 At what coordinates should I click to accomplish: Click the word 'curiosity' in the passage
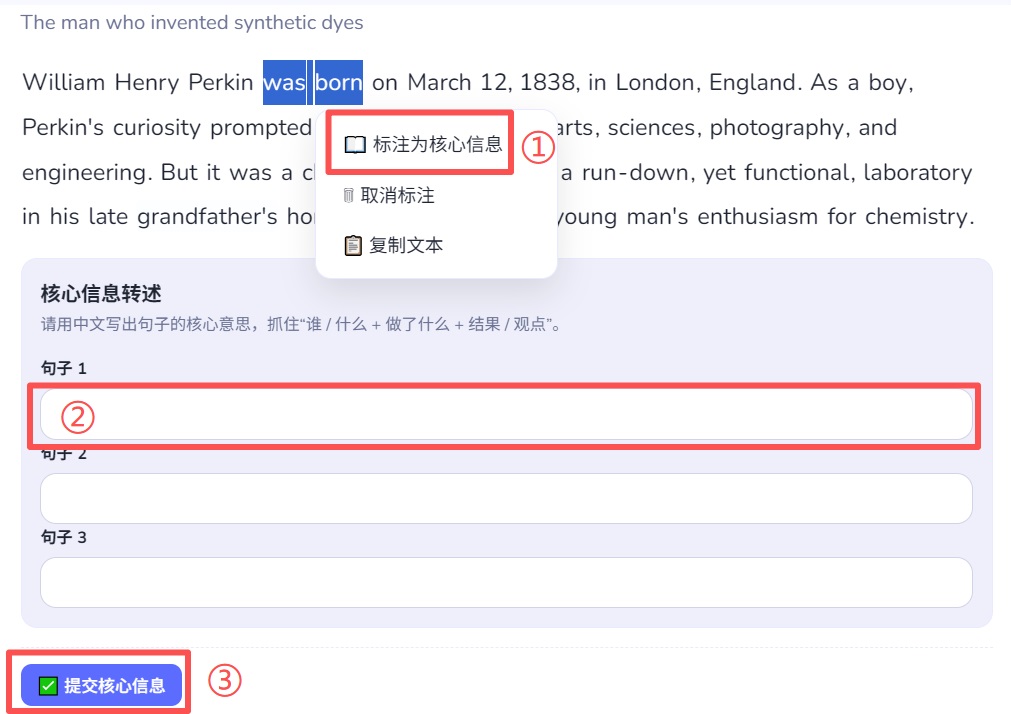[x=157, y=128]
